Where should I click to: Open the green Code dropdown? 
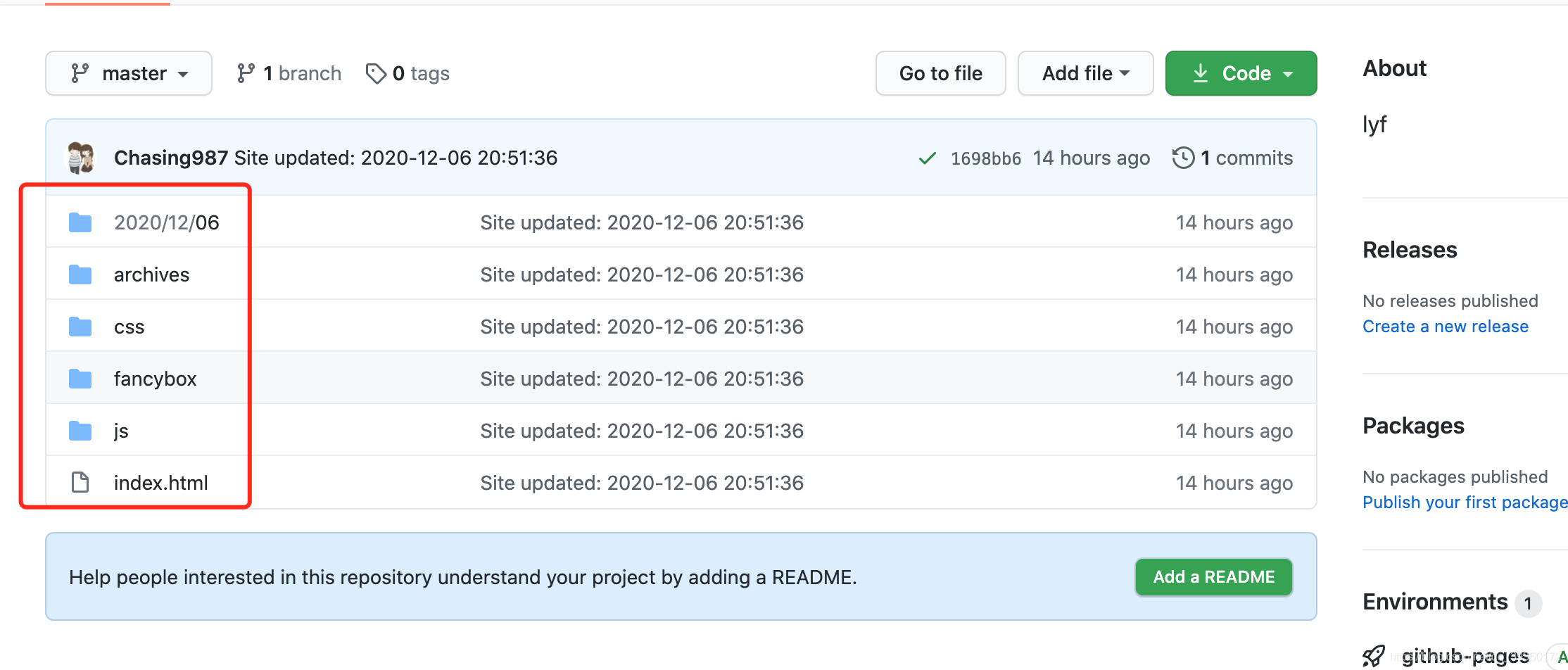1241,73
